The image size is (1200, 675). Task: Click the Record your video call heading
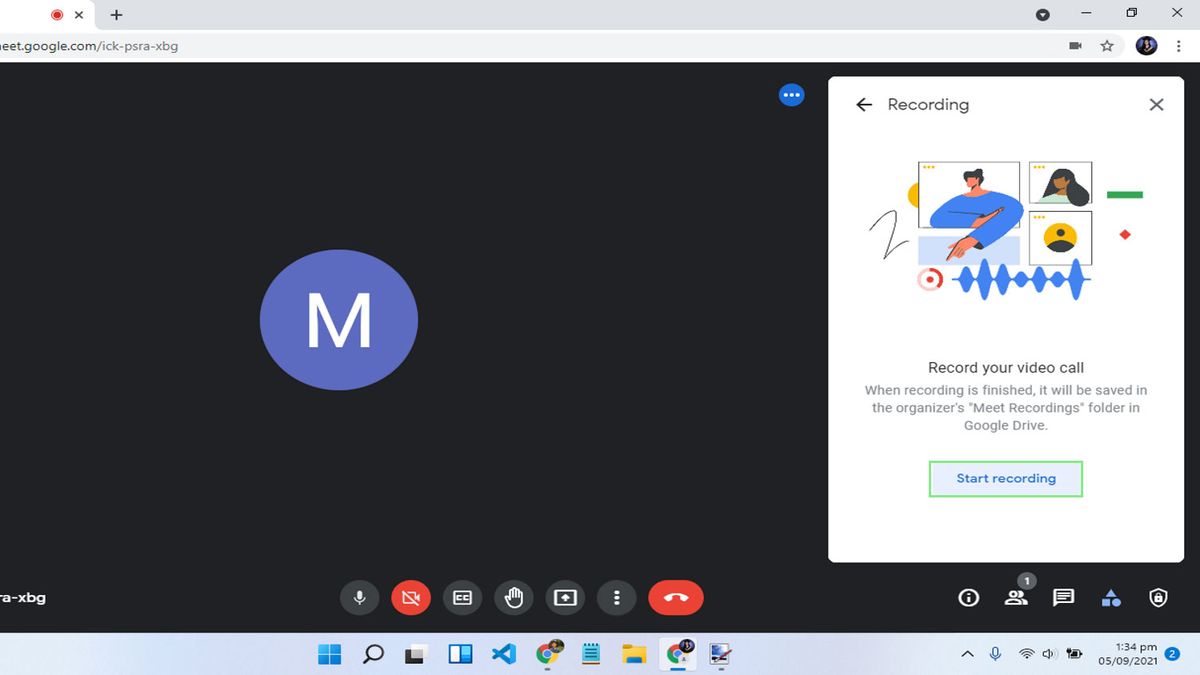point(1006,368)
